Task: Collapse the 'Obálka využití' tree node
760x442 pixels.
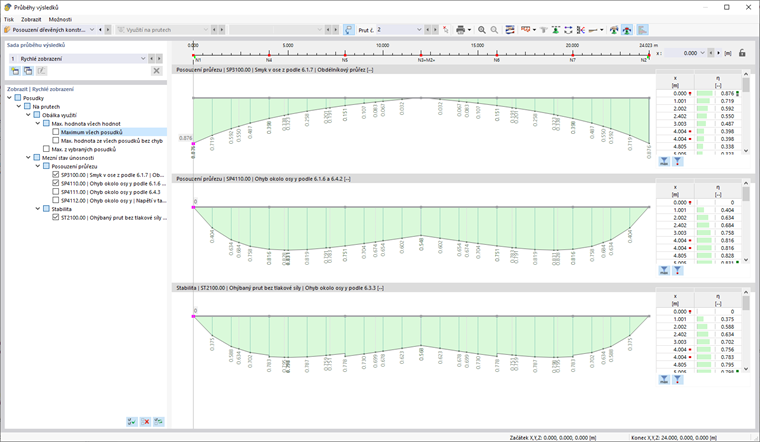Action: coord(28,115)
